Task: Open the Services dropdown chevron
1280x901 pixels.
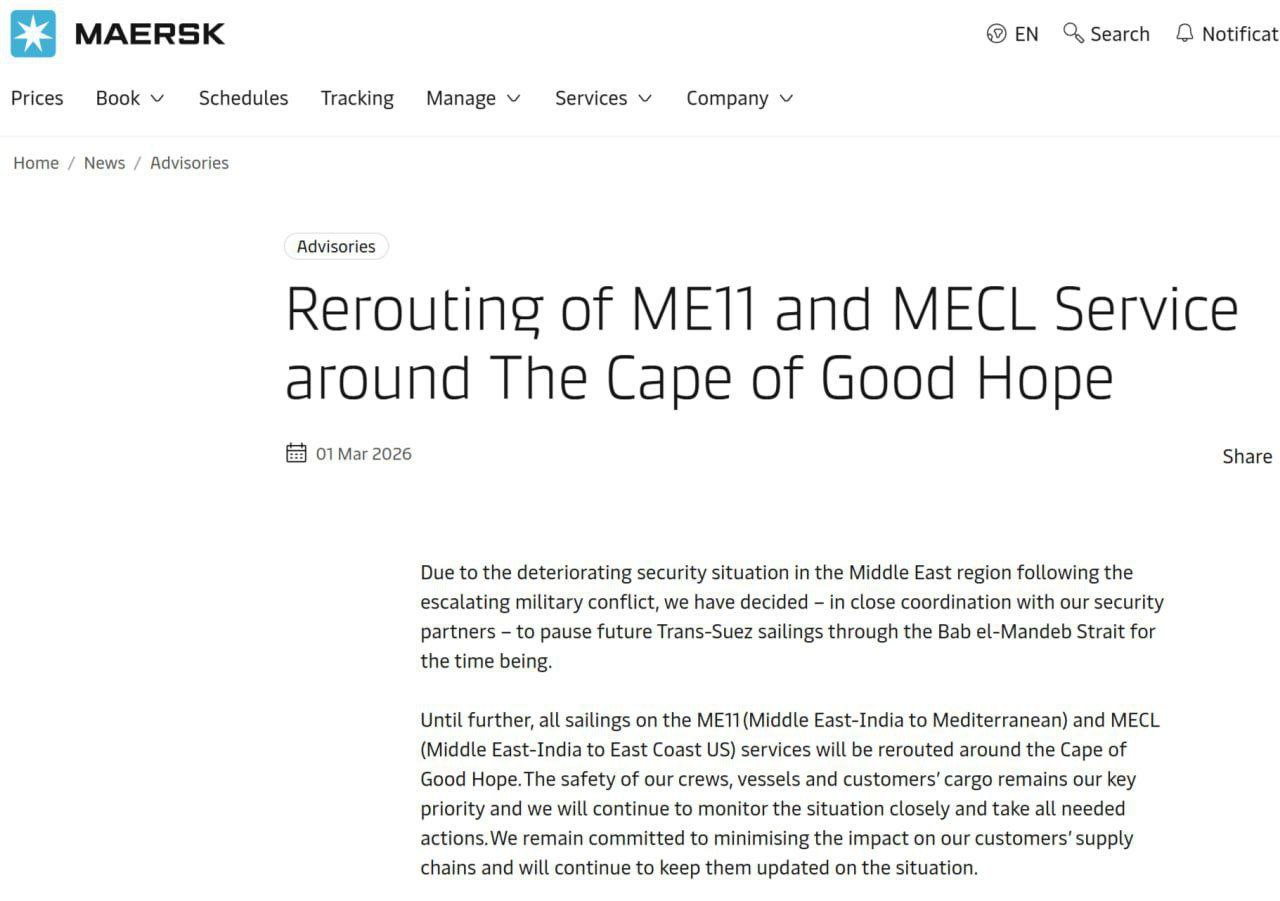Action: [x=645, y=98]
